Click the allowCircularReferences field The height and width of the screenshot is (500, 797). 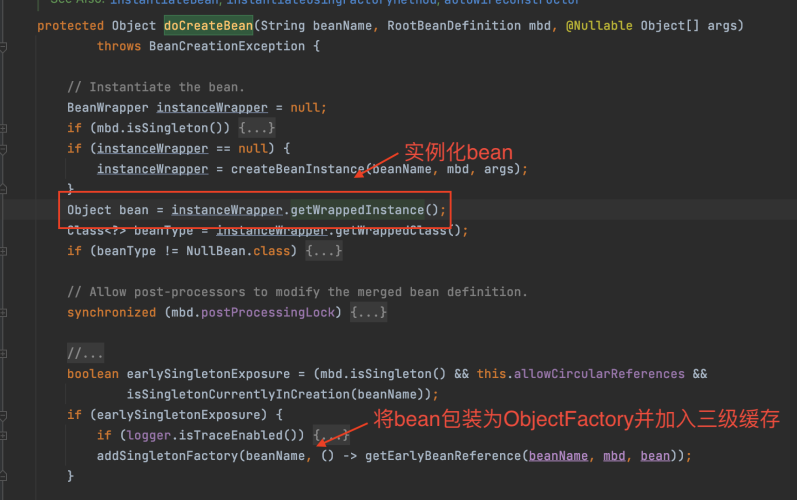click(x=599, y=373)
